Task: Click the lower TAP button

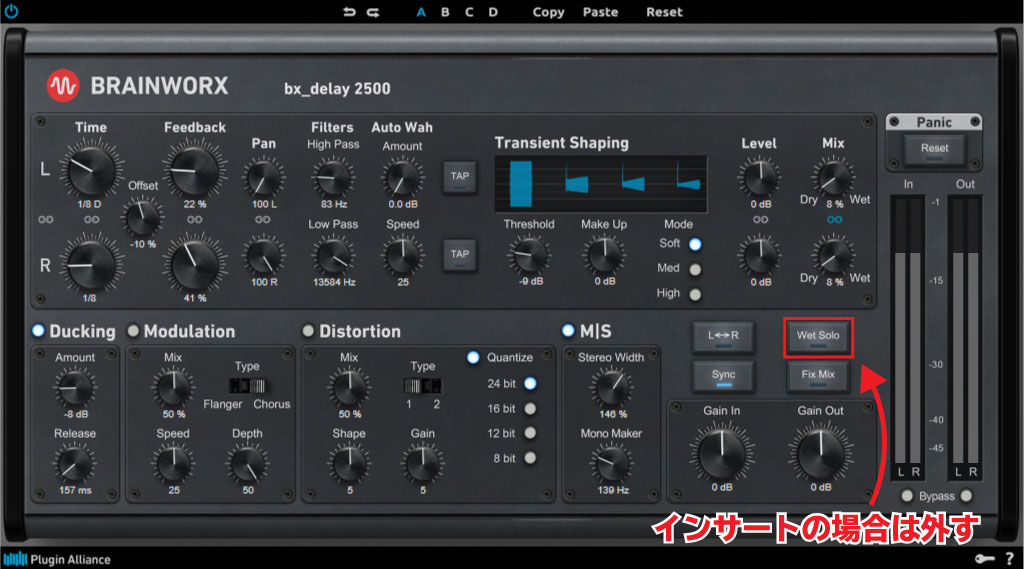Action: pyautogui.click(x=460, y=255)
